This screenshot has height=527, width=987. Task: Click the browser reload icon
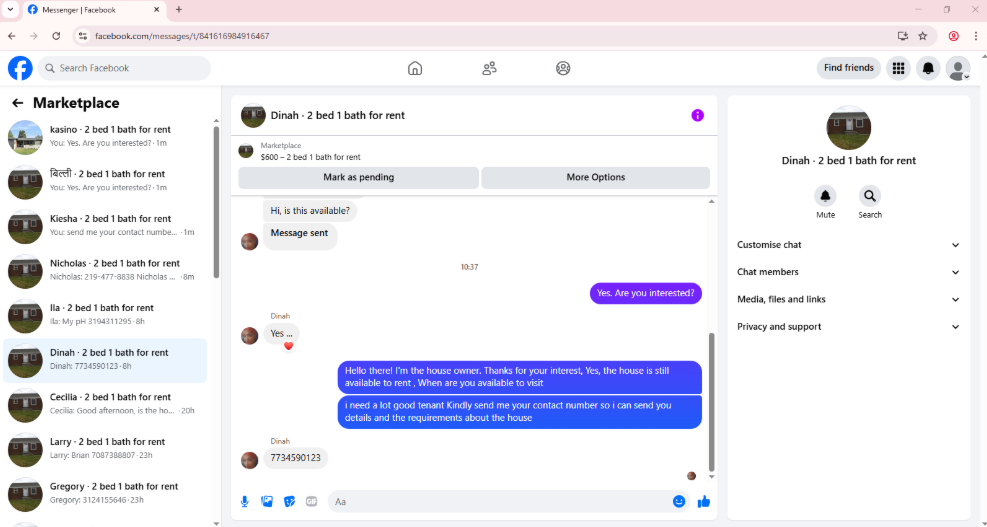point(56,36)
